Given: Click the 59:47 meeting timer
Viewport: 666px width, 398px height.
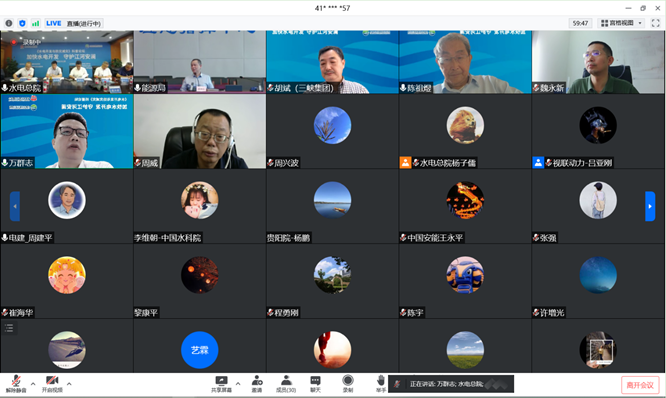Looking at the screenshot, I should [580, 23].
